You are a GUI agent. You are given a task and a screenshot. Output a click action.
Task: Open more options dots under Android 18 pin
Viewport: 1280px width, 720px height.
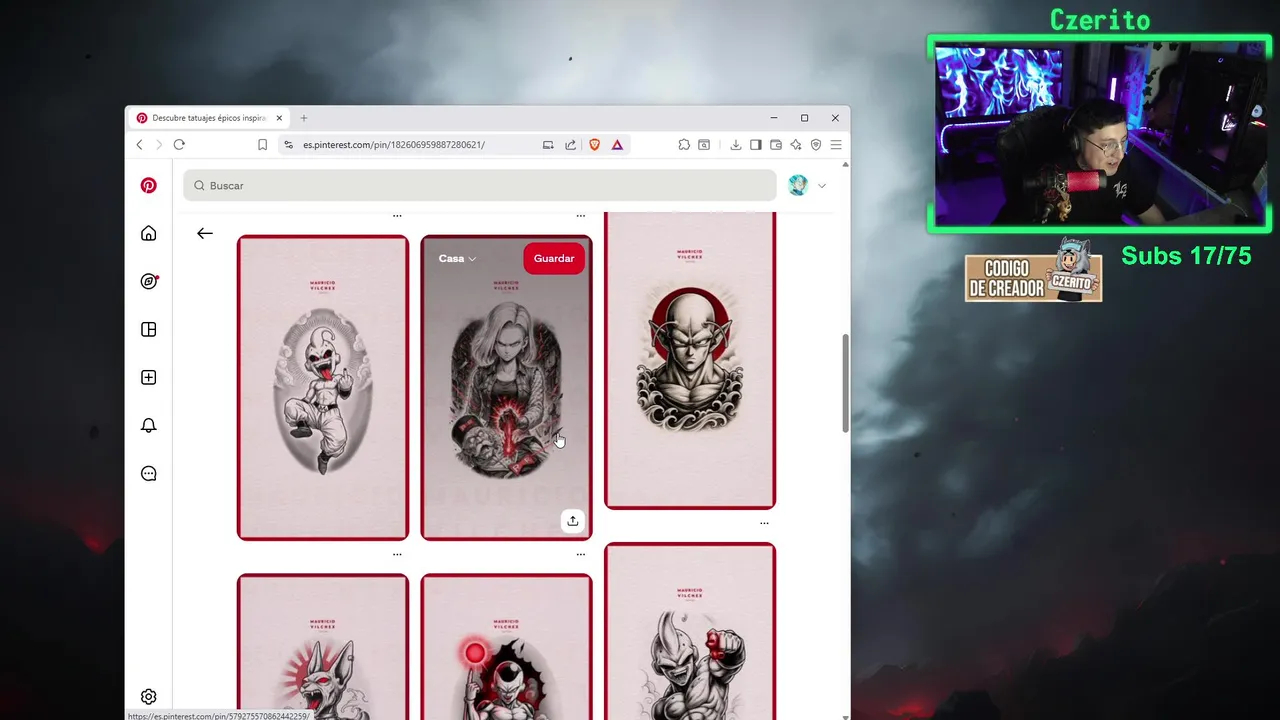(581, 554)
